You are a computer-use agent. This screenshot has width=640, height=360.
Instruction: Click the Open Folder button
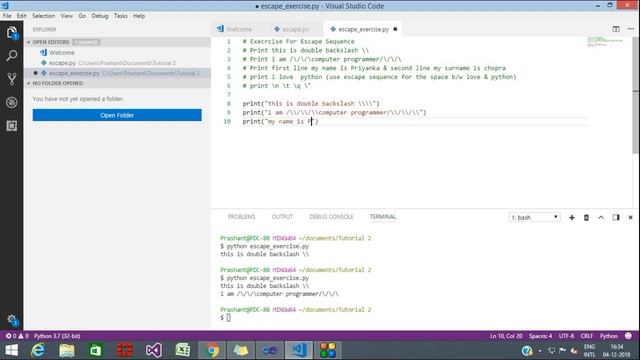(117, 115)
